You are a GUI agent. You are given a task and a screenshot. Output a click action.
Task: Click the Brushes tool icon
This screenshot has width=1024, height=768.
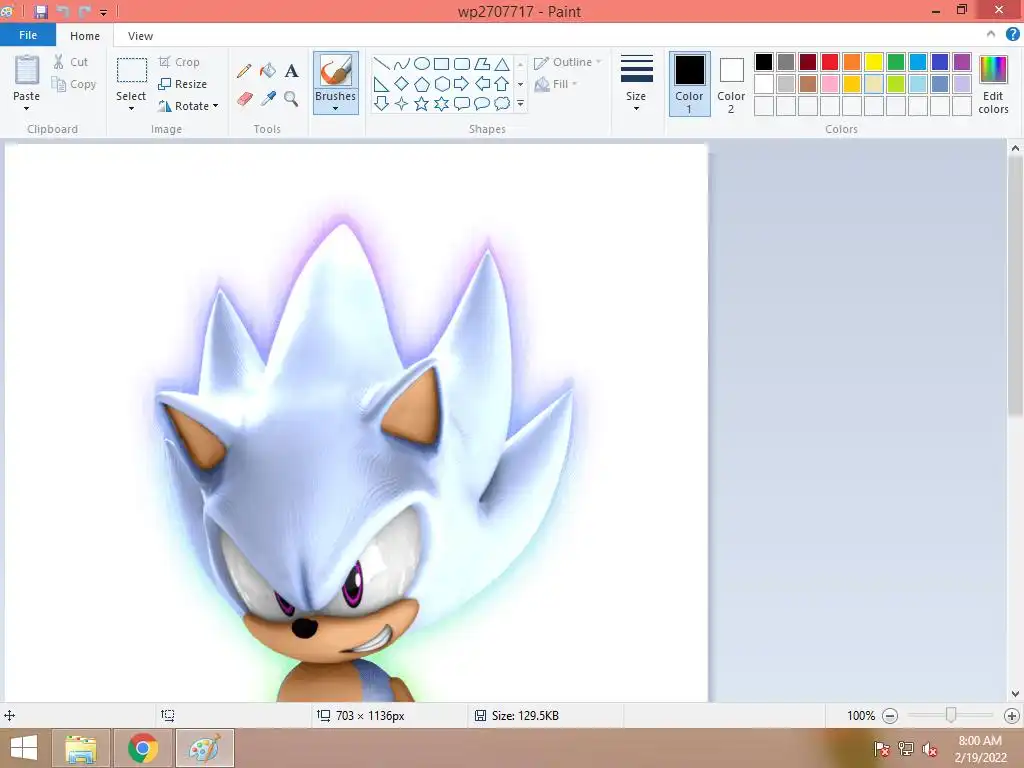tap(336, 70)
